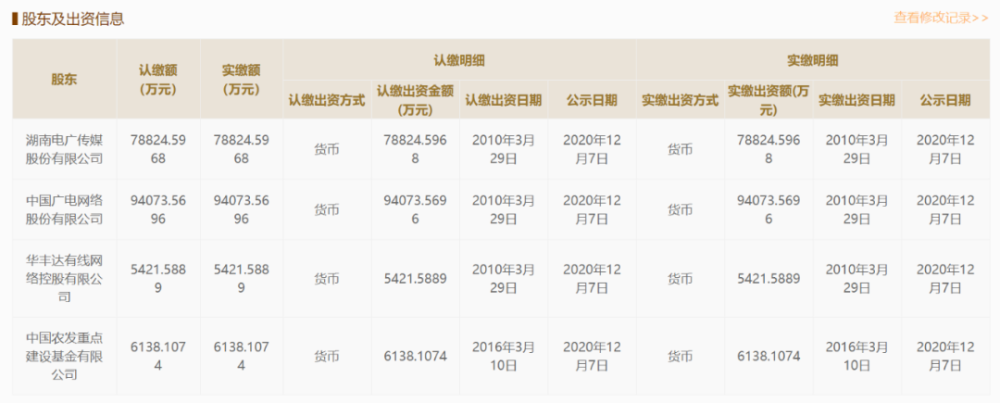Click 实缴额 6138.1074 in the 中国农发 row
The image size is (1000, 403).
pos(241,356)
